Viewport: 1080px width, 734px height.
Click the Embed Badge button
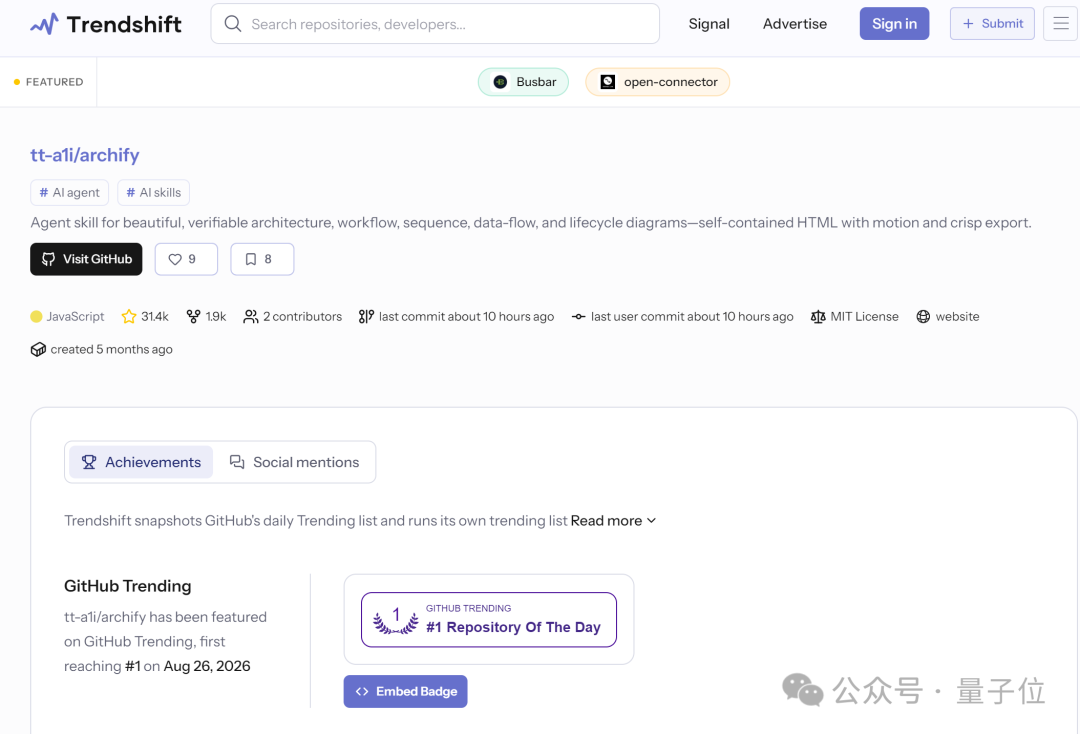pos(406,691)
